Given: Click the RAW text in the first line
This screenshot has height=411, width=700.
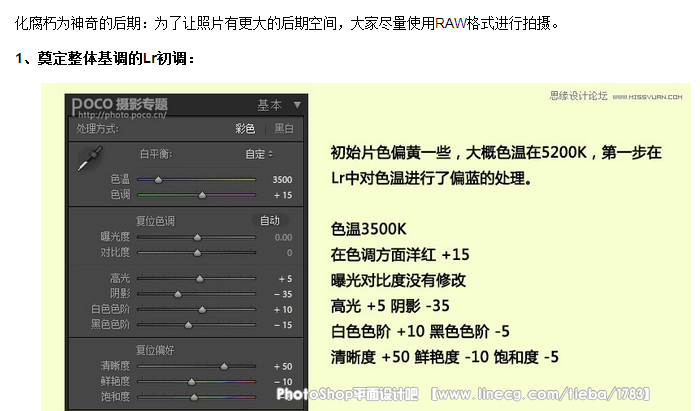Looking at the screenshot, I should click(x=450, y=23).
